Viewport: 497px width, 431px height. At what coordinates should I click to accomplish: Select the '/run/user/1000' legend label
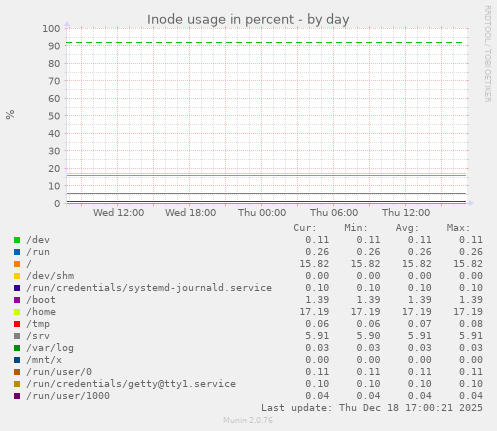tap(68, 396)
